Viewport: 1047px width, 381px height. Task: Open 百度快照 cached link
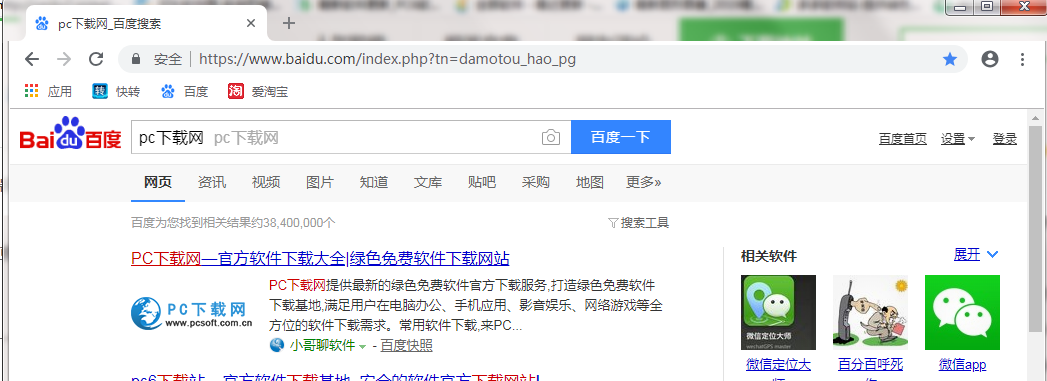(407, 346)
